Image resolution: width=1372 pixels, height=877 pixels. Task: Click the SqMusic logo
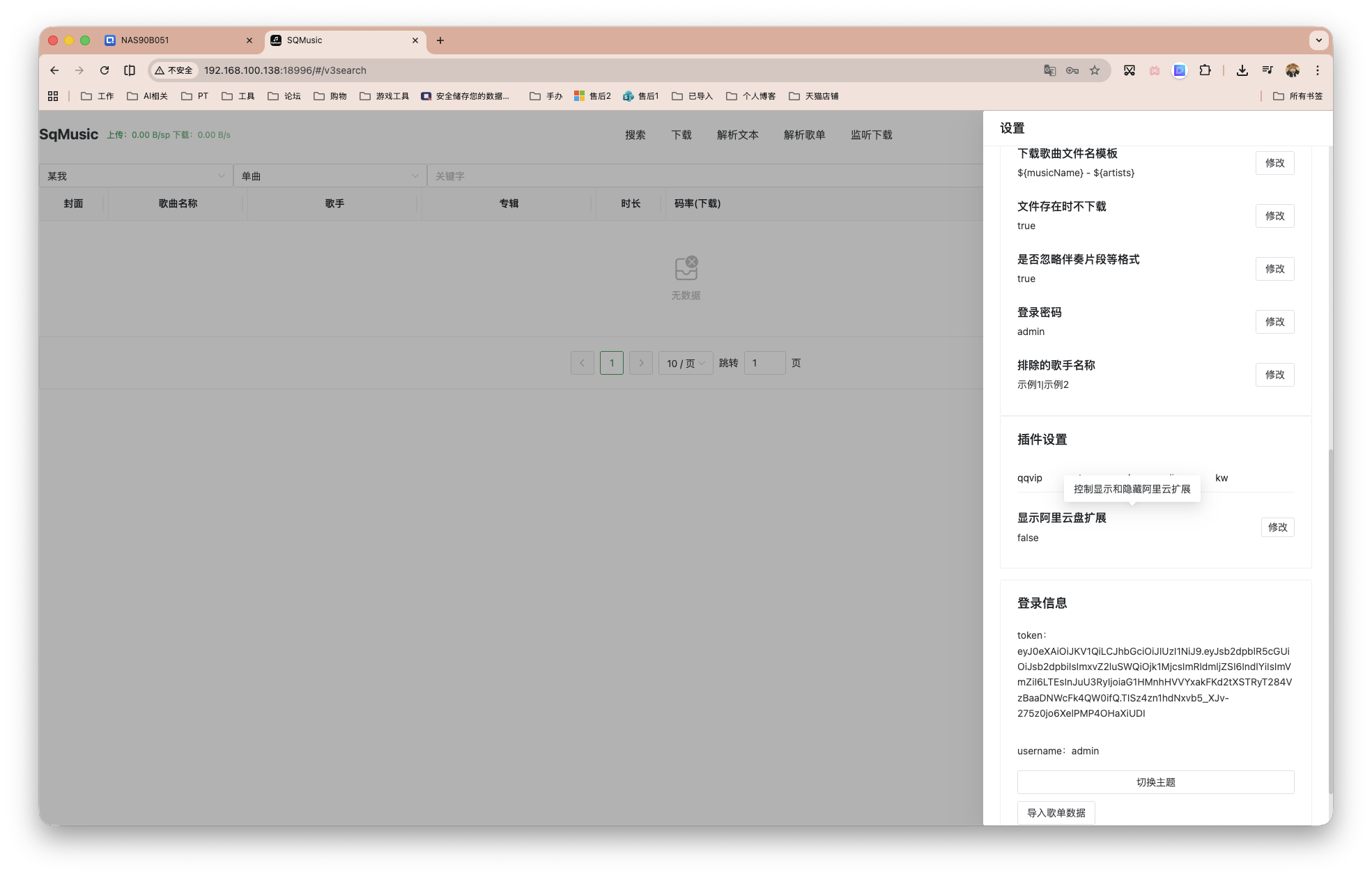point(68,134)
